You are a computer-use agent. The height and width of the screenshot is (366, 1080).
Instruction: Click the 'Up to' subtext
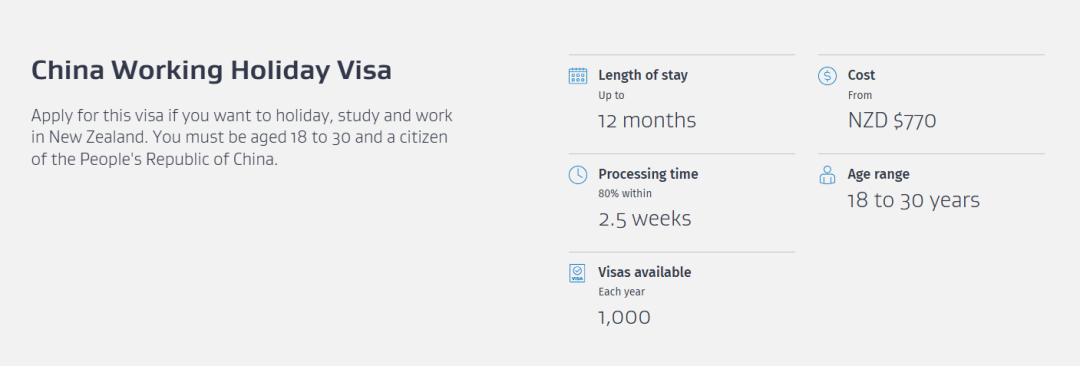(x=611, y=96)
